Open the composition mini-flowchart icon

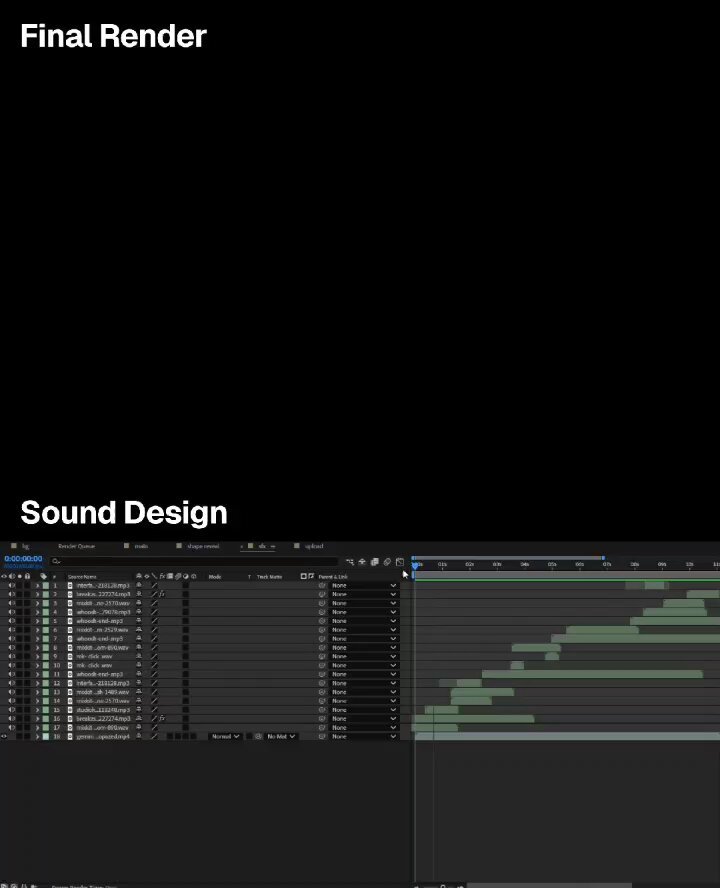click(350, 562)
